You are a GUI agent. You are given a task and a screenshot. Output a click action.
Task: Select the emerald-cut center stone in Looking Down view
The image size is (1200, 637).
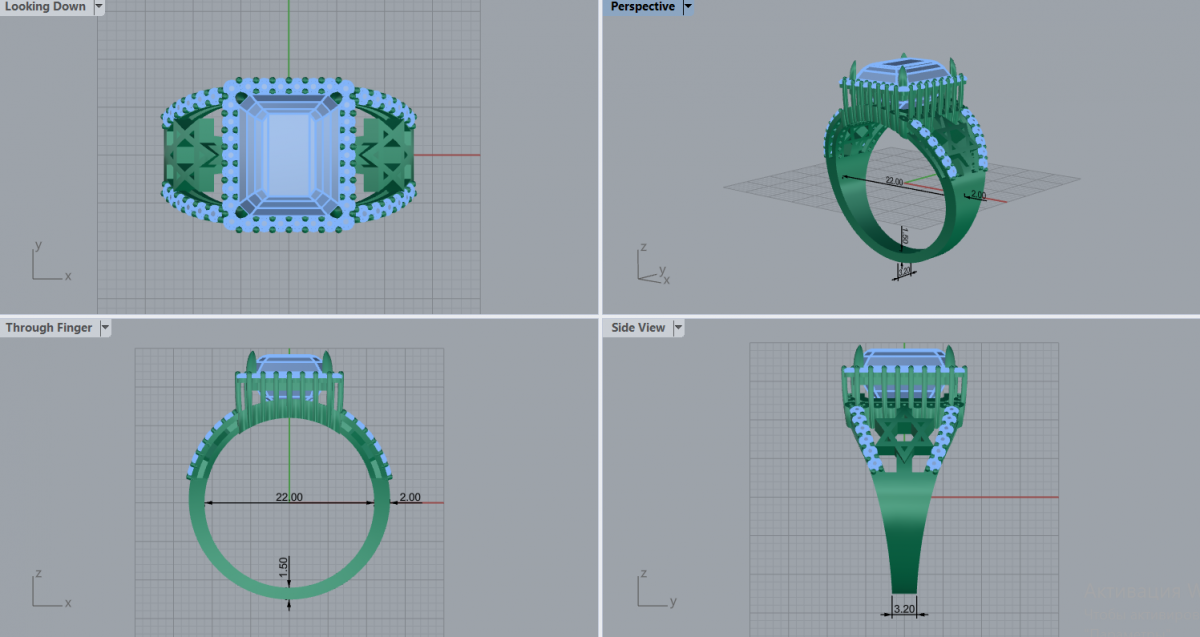click(x=290, y=155)
